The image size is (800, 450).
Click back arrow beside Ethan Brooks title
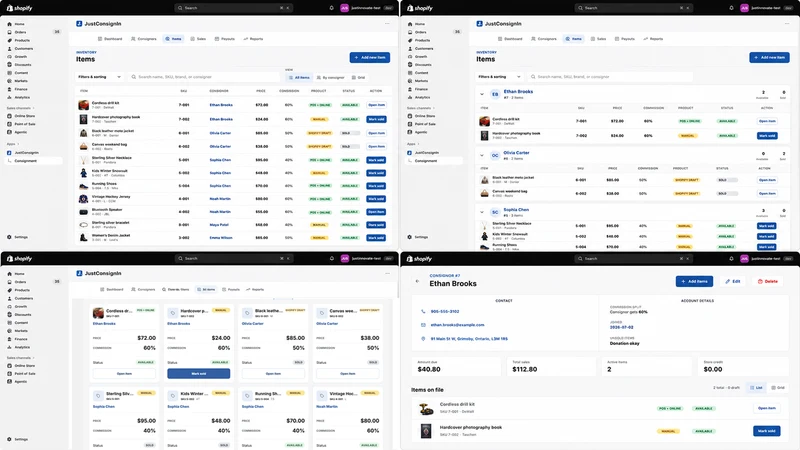tap(417, 282)
